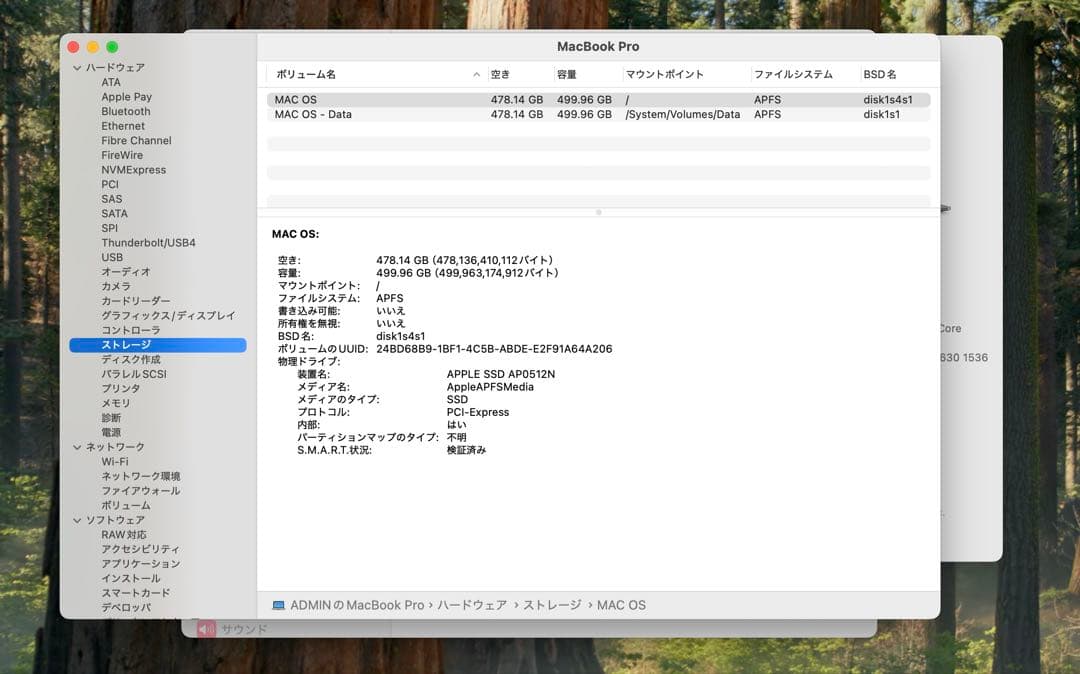Select Apple Pay in the sidebar
This screenshot has width=1080, height=674.
pos(127,97)
